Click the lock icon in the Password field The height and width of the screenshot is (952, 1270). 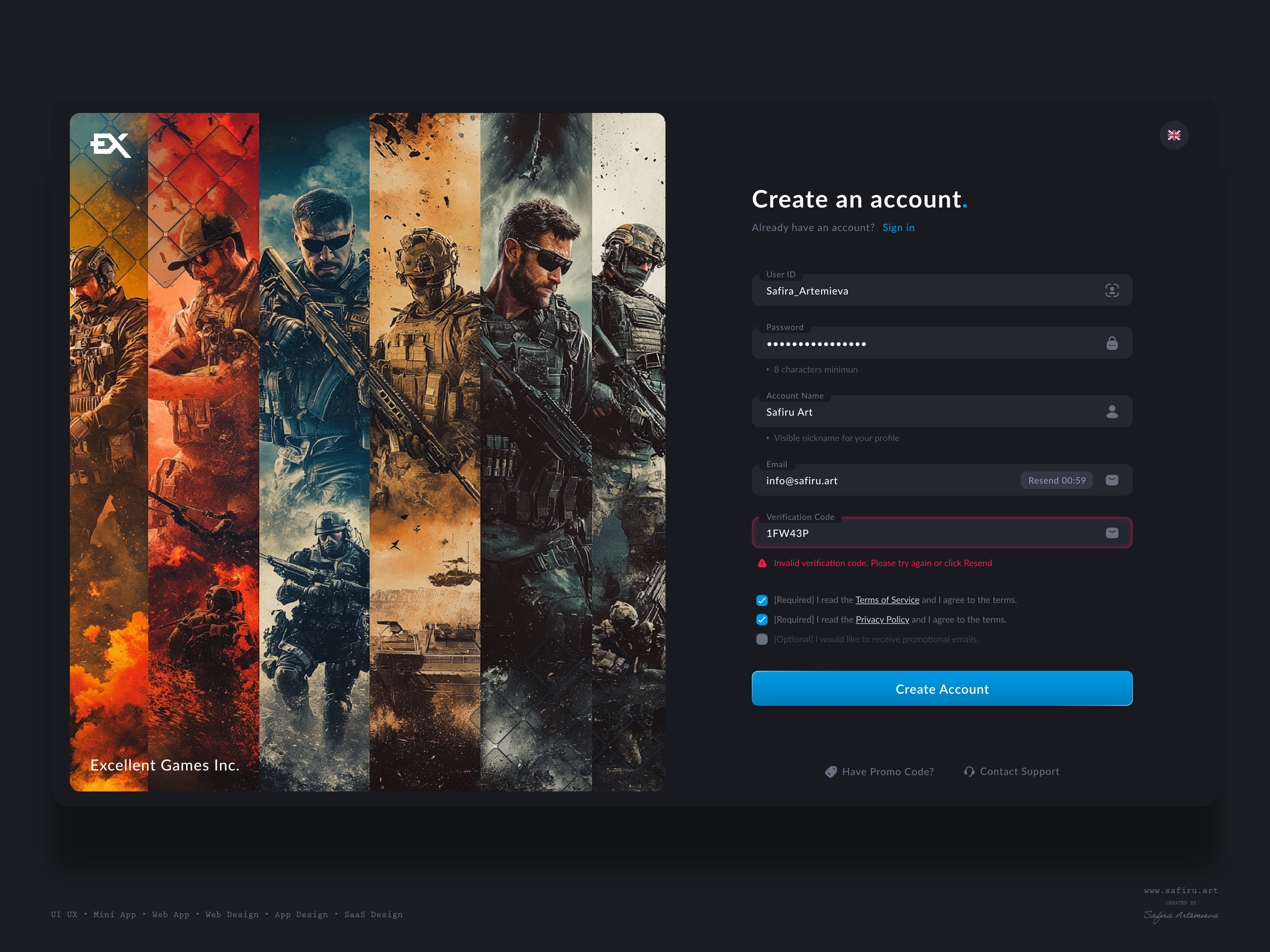1113,343
